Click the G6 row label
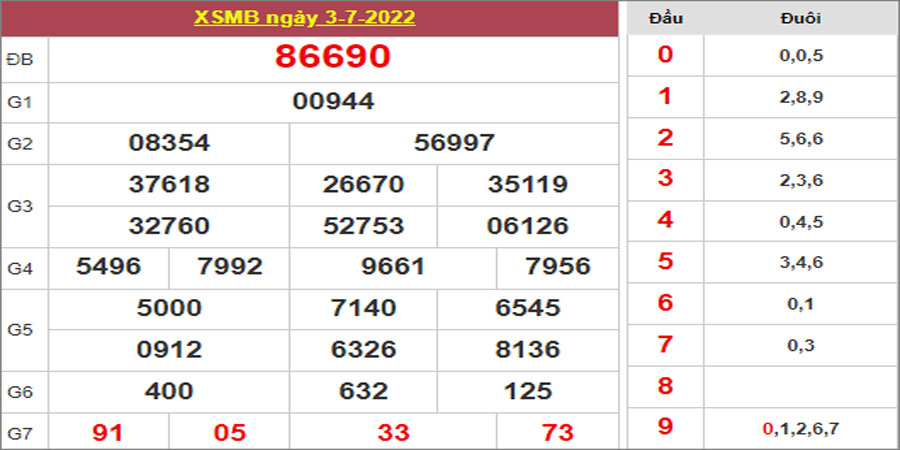 pyautogui.click(x=18, y=392)
